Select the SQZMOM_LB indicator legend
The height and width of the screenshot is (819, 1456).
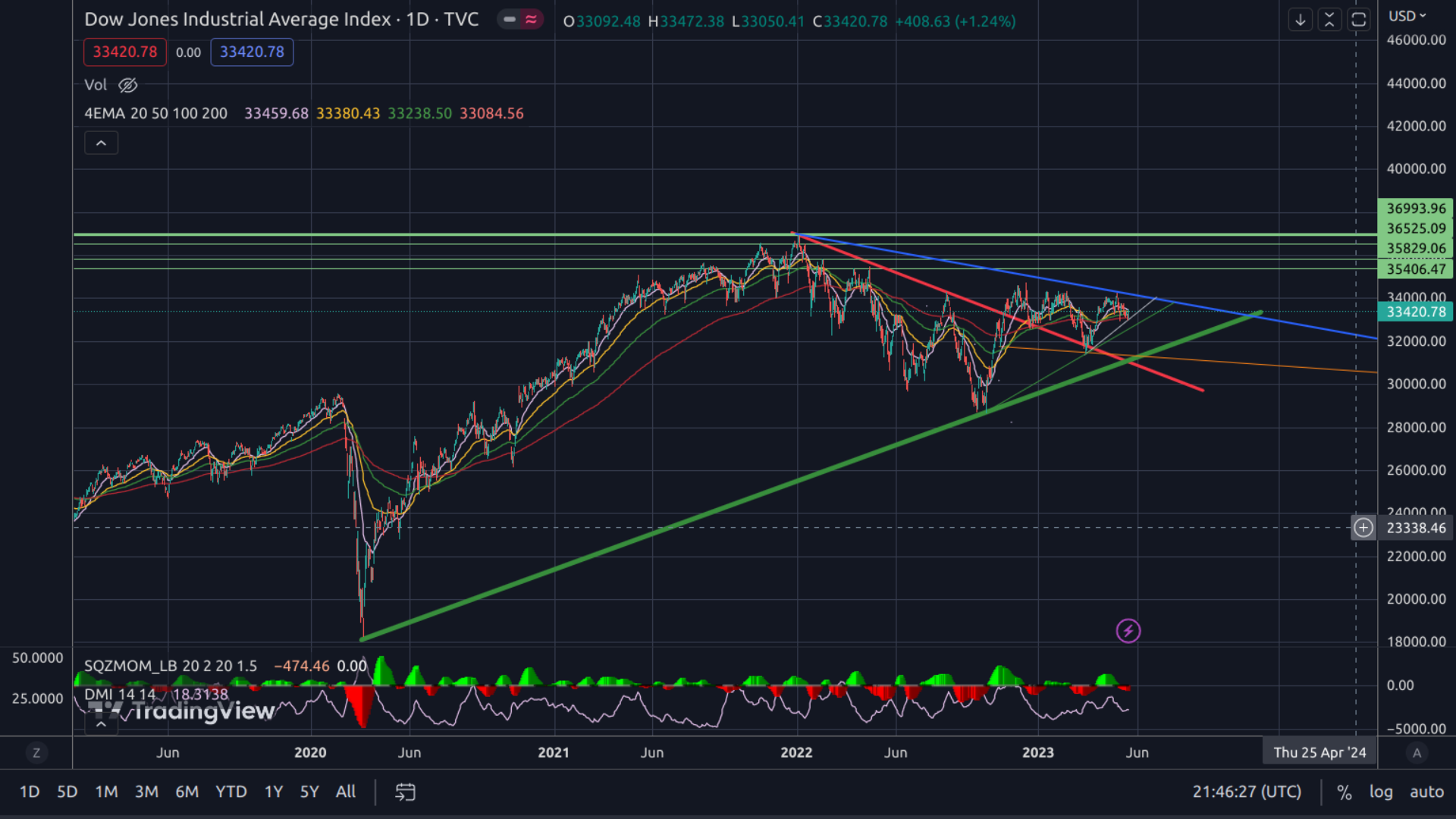pyautogui.click(x=171, y=666)
